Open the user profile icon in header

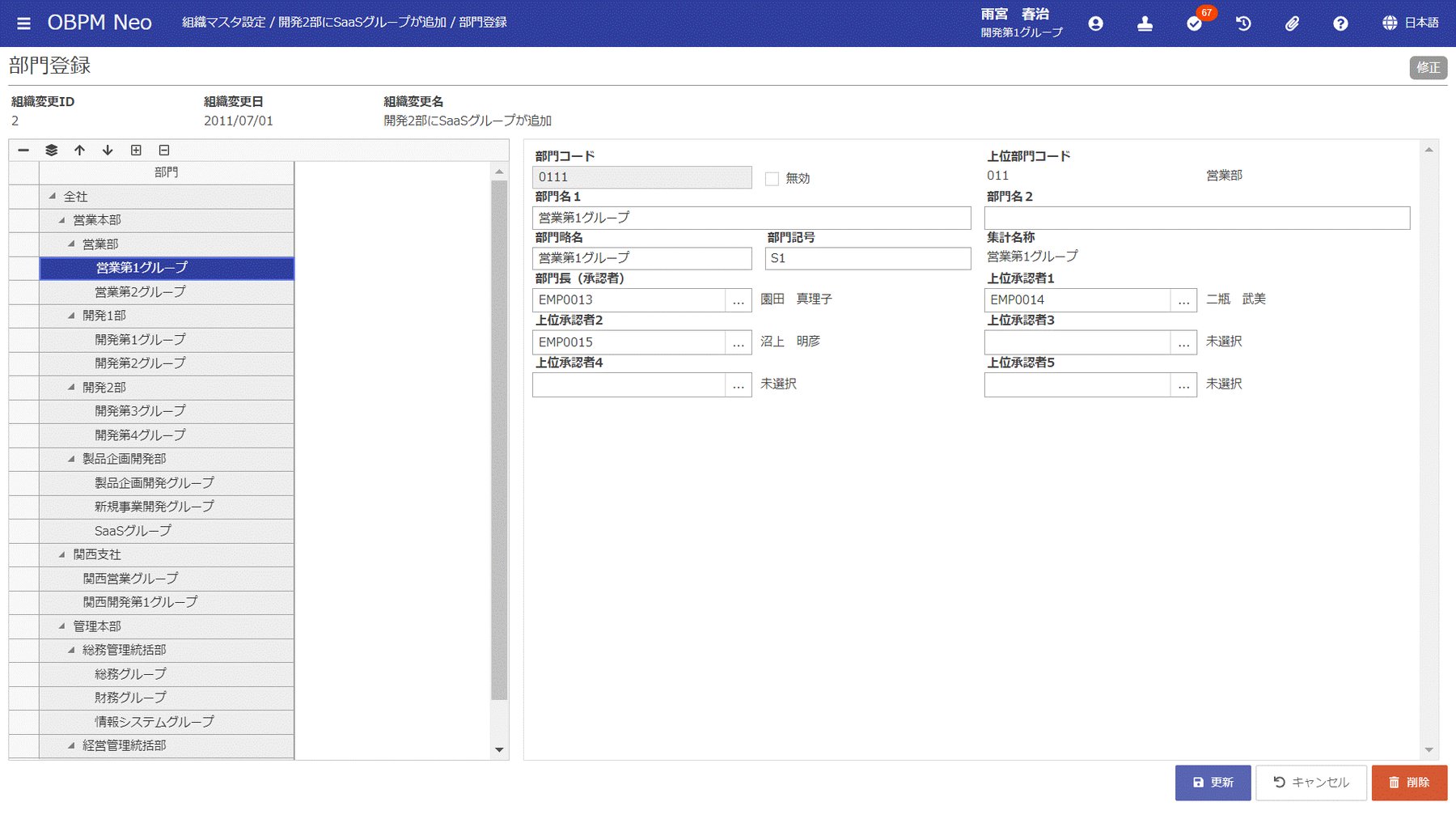1096,23
